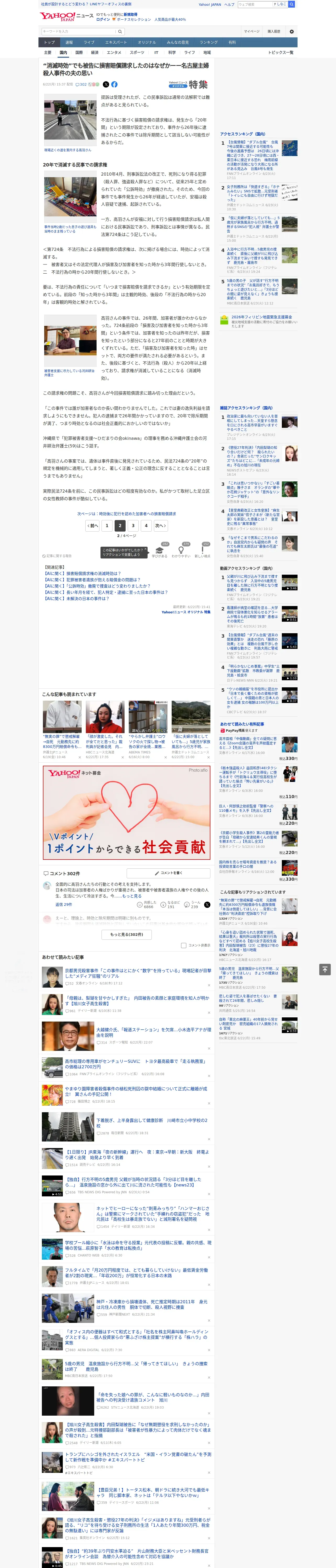Click the 特集 original feature badge
The image size is (336, 1568).
pyautogui.click(x=188, y=85)
